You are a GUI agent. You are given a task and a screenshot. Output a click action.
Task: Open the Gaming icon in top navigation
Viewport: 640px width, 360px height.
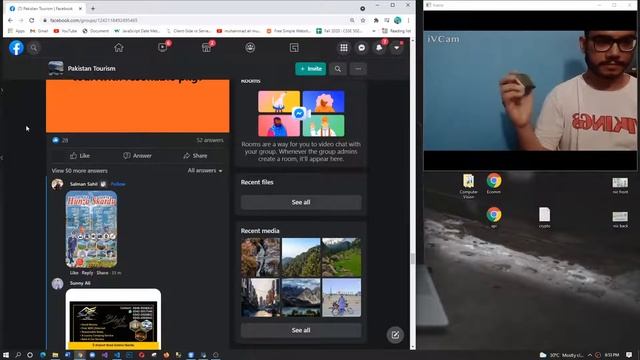click(294, 48)
